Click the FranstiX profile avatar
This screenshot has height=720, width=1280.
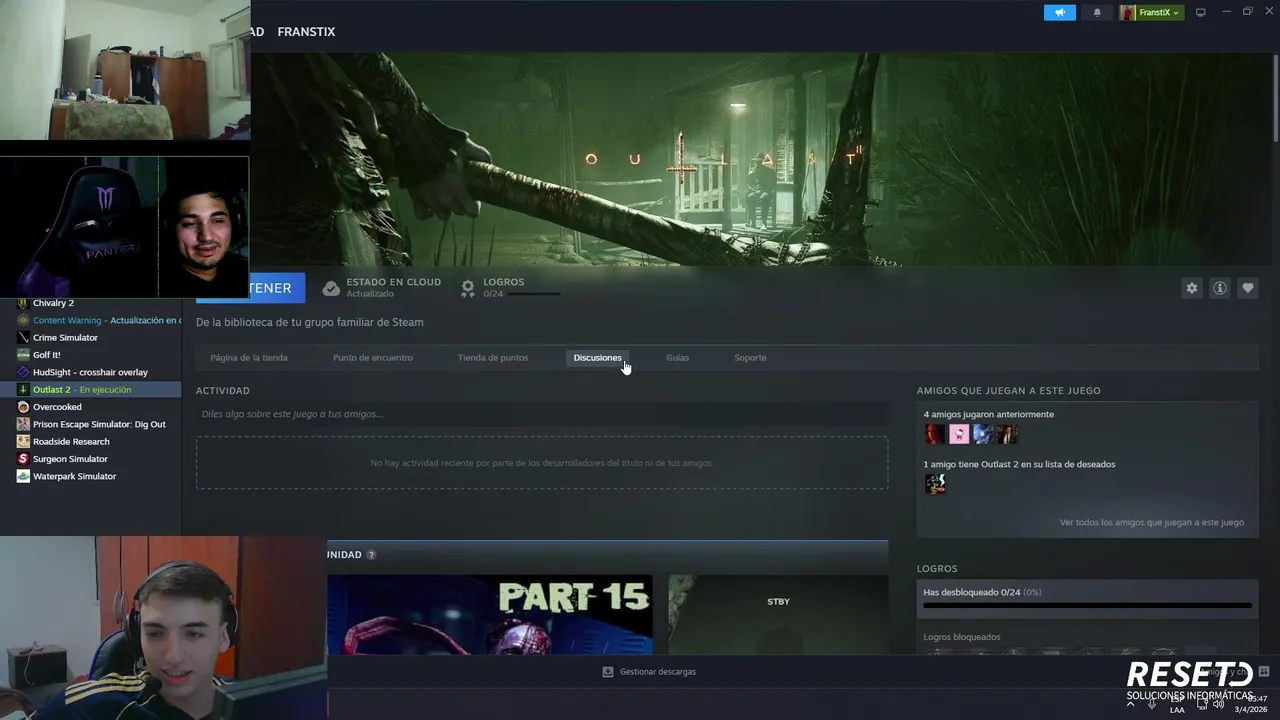pyautogui.click(x=1128, y=12)
